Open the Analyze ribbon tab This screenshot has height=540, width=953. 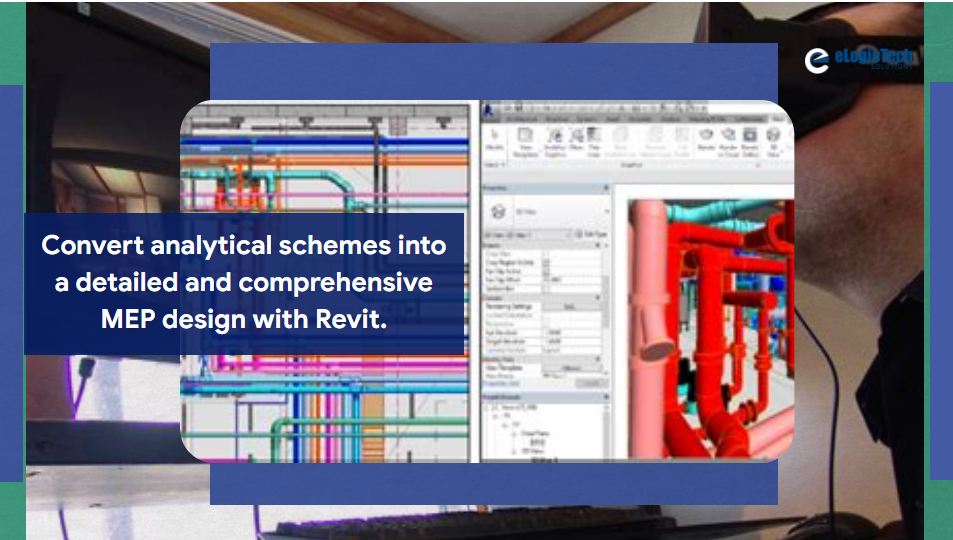(670, 119)
